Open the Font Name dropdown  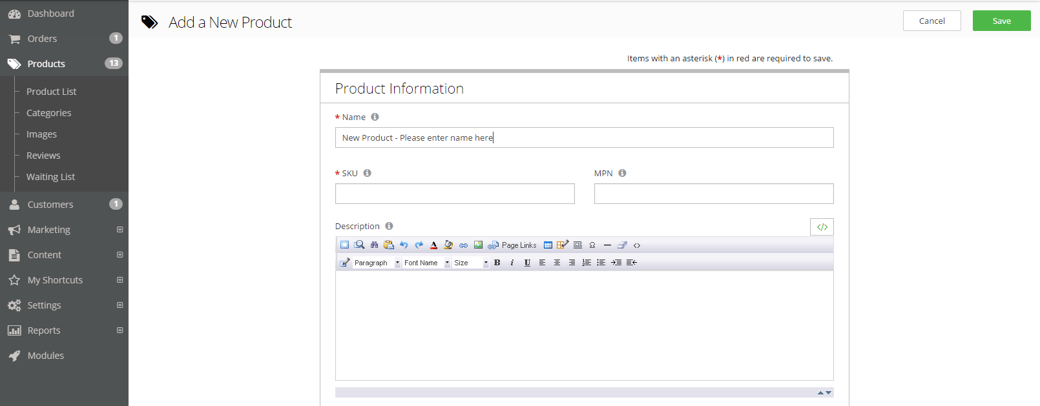pos(426,263)
